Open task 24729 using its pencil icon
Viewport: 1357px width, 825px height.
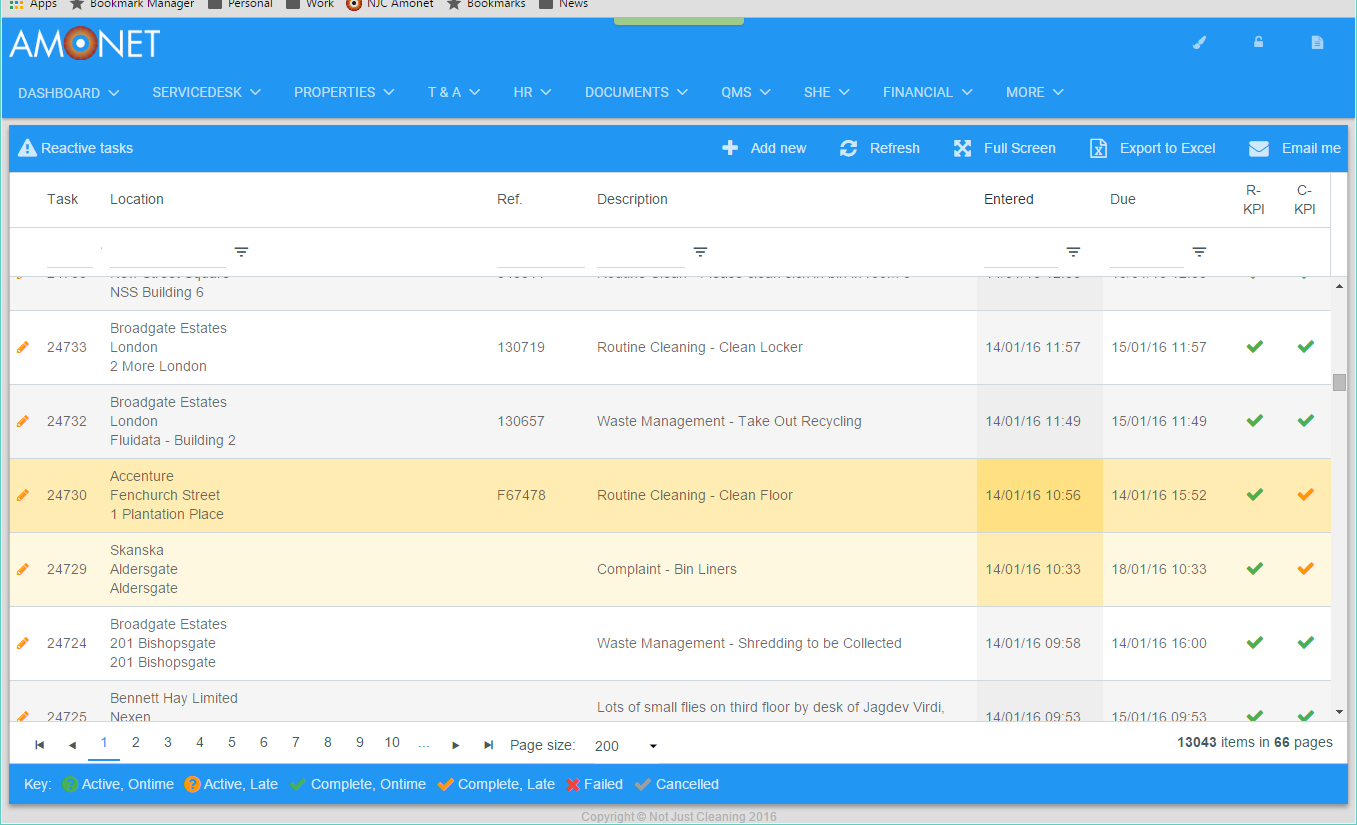[x=23, y=569]
